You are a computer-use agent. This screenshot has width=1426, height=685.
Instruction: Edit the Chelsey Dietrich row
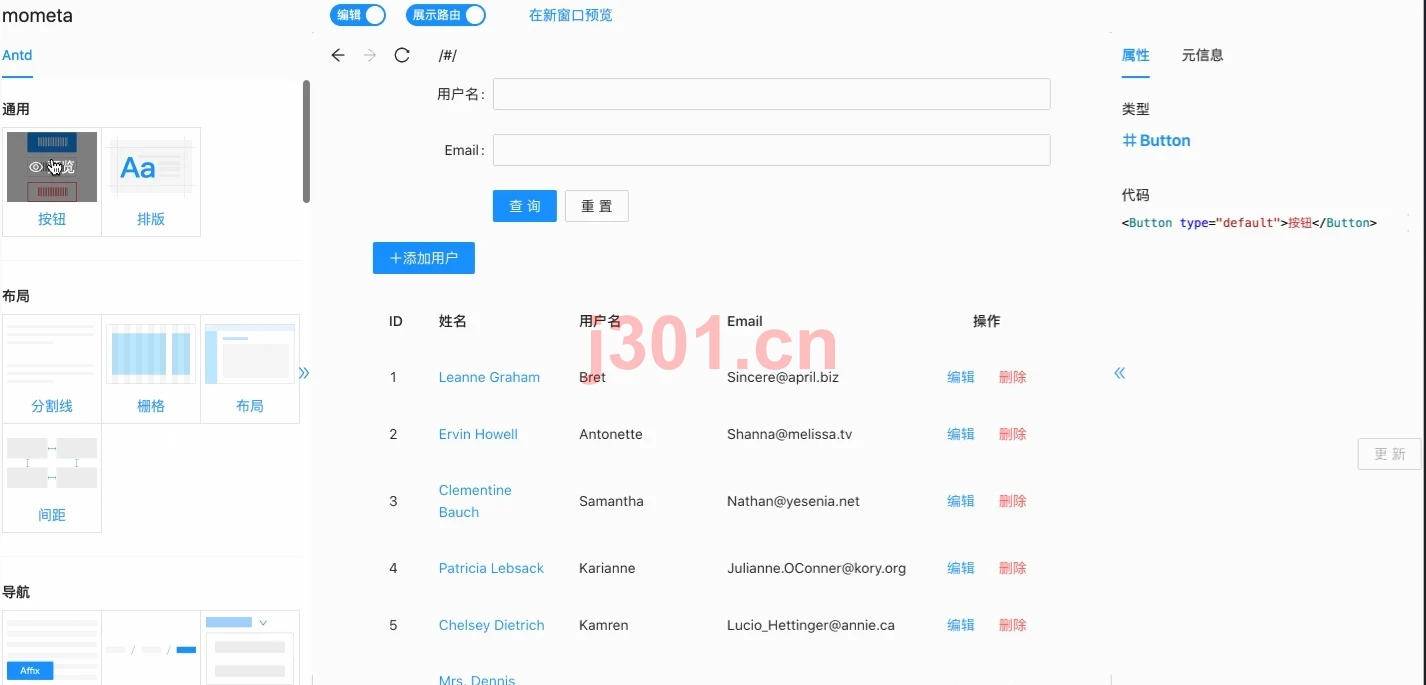pos(961,625)
